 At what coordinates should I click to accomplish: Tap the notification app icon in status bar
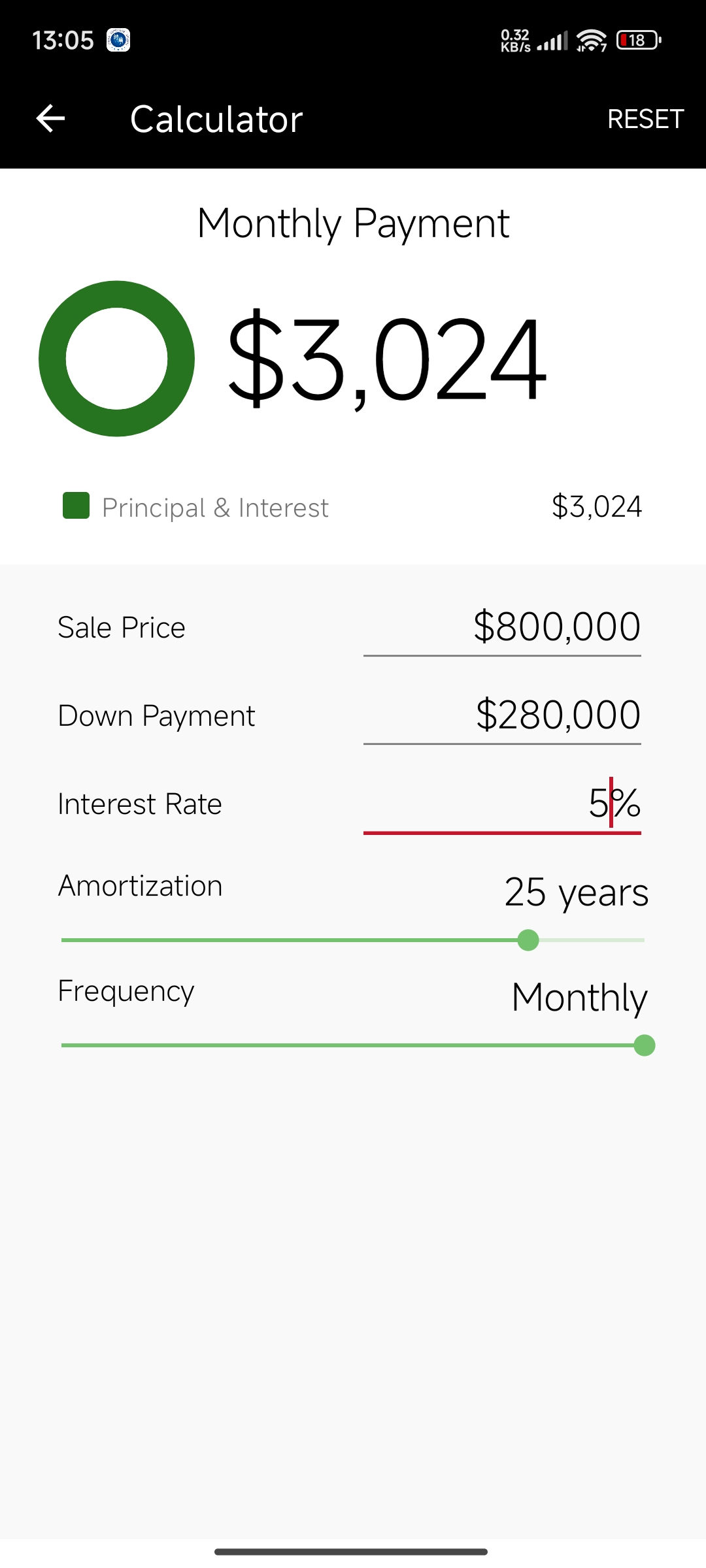point(118,40)
